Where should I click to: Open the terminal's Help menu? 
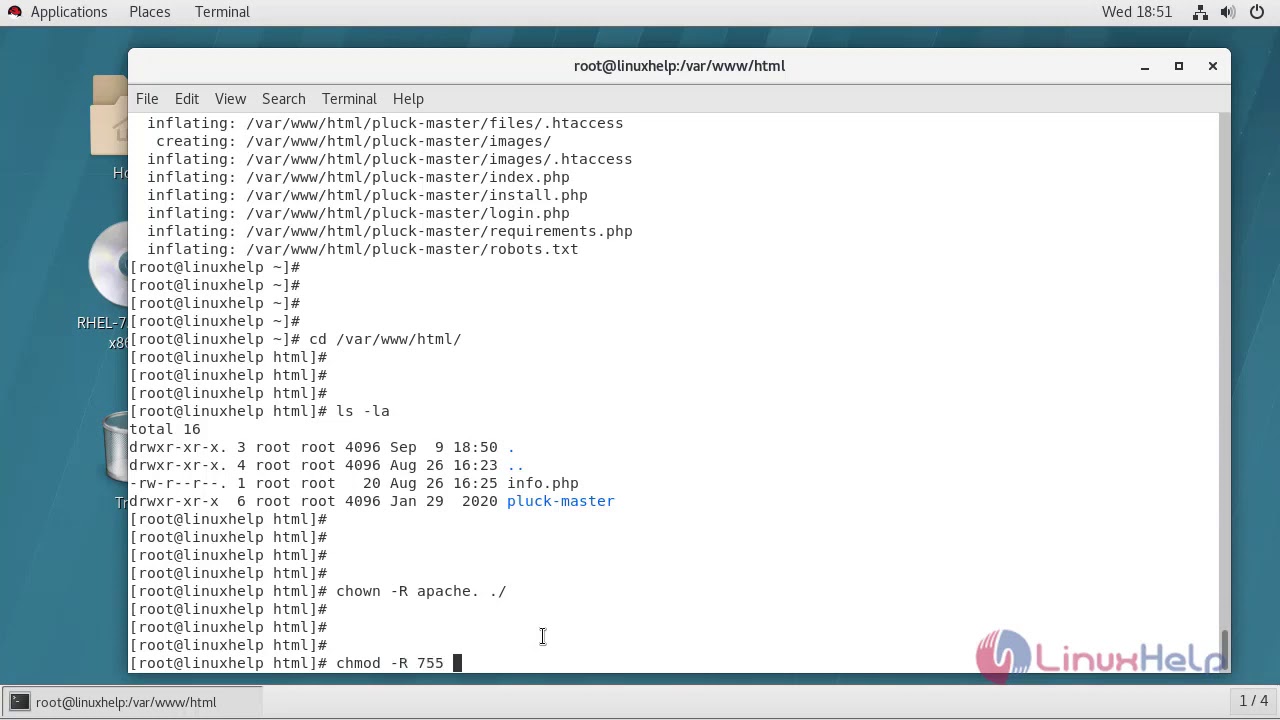(x=408, y=99)
